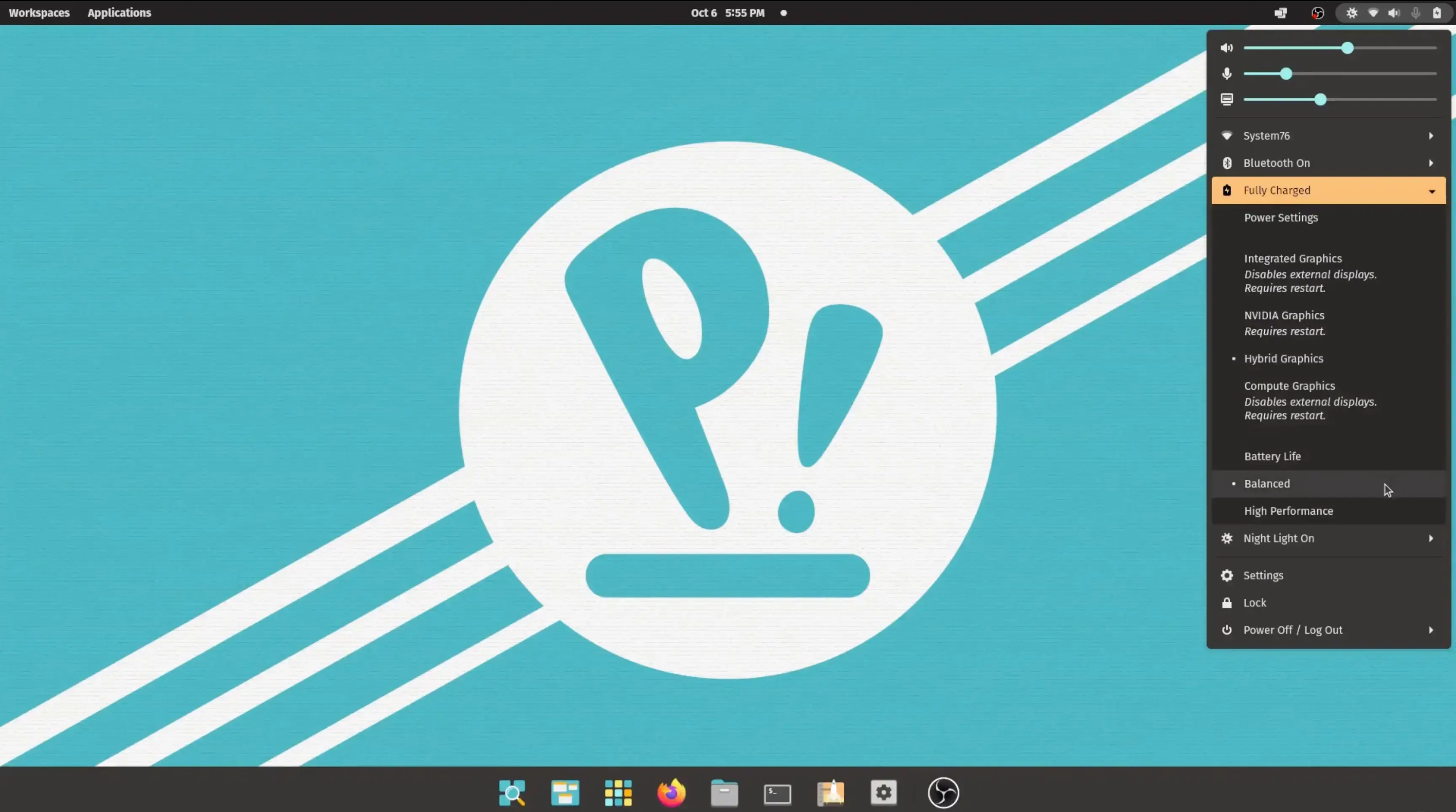1456x812 pixels.
Task: Launch Firefox from the dock
Action: click(672, 792)
